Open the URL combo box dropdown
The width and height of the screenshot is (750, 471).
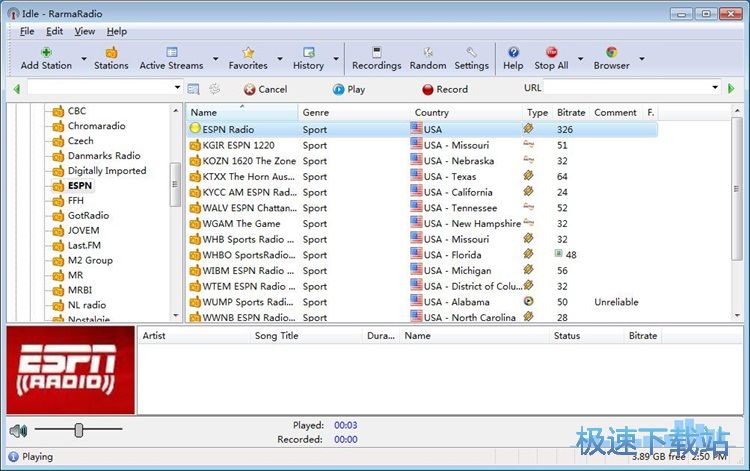pos(714,88)
